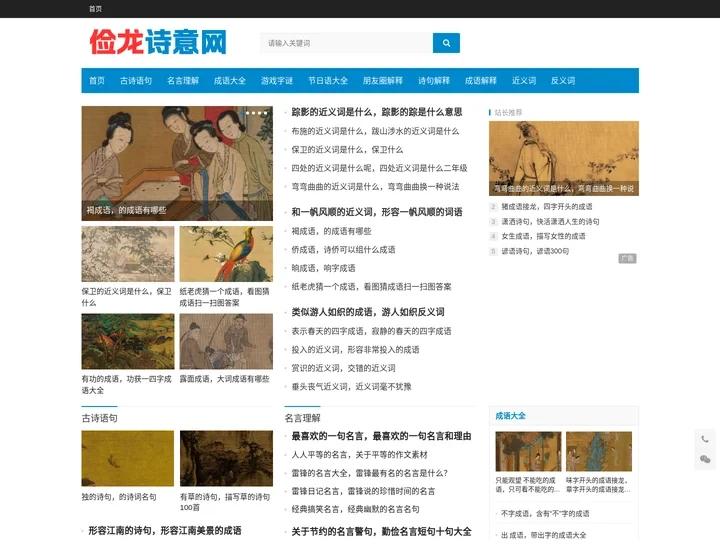The image size is (720, 540).
Task: Open the 成语大全 navigation item
Action: click(230, 81)
